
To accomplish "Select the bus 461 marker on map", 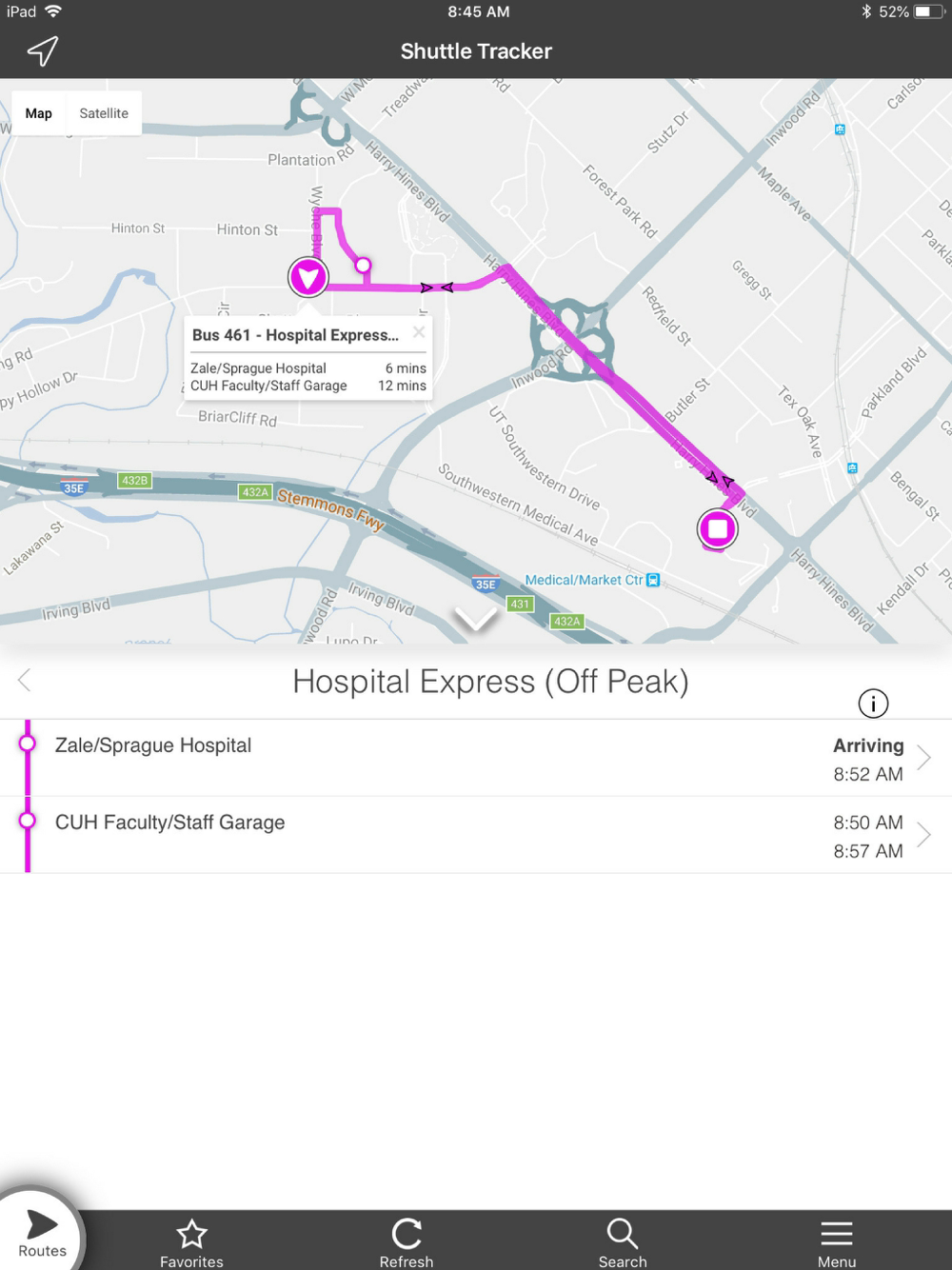I will [x=308, y=277].
